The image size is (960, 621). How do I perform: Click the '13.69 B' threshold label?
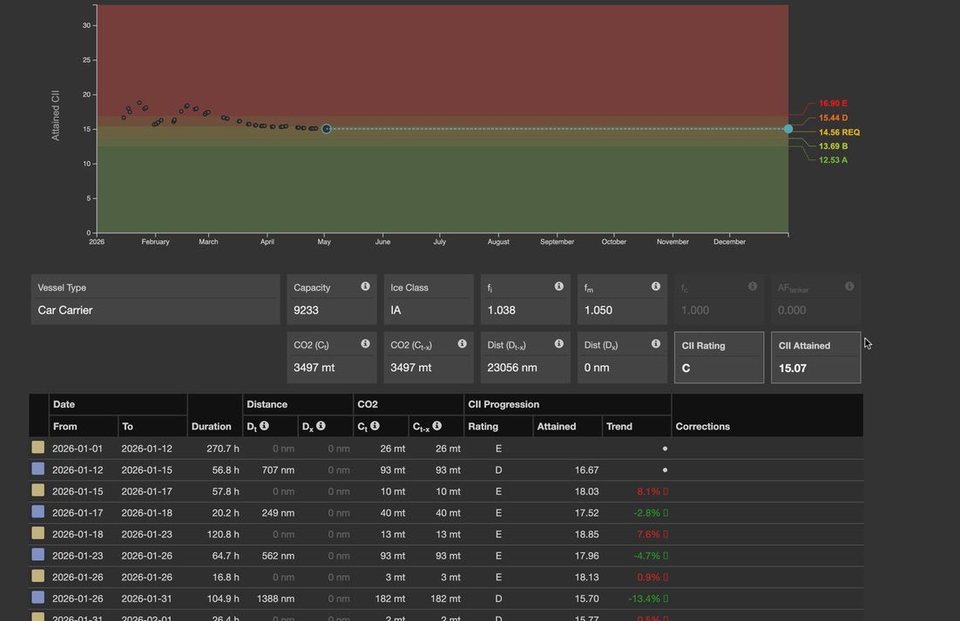pos(833,146)
